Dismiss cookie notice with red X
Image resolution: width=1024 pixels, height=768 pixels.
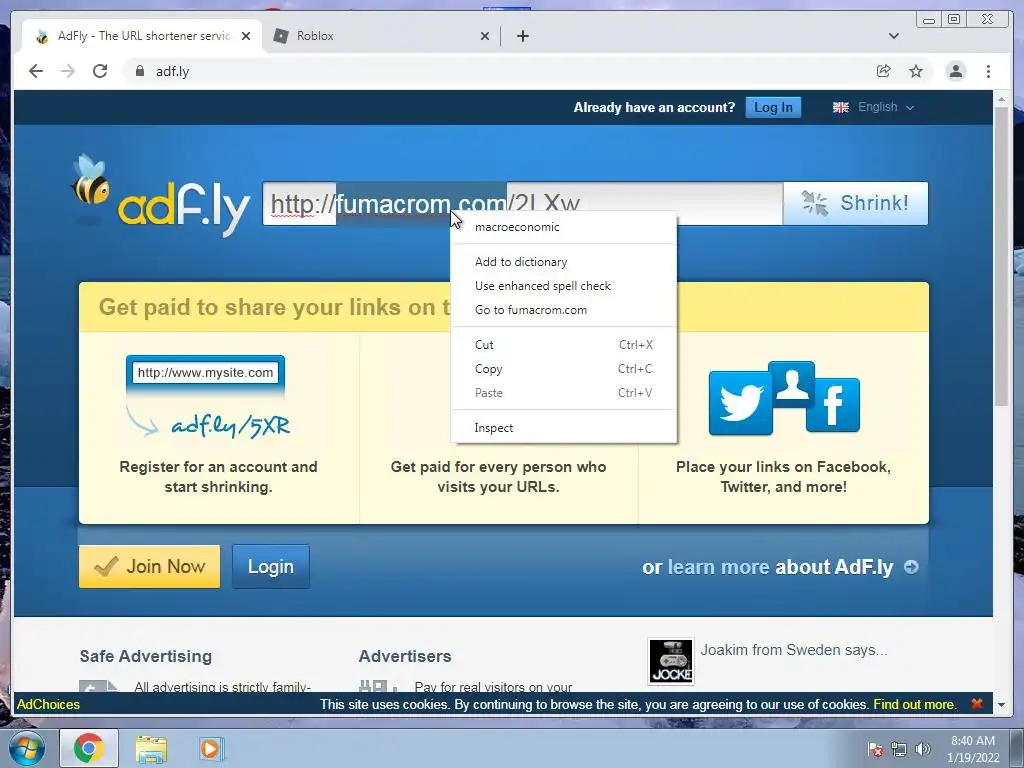click(977, 703)
